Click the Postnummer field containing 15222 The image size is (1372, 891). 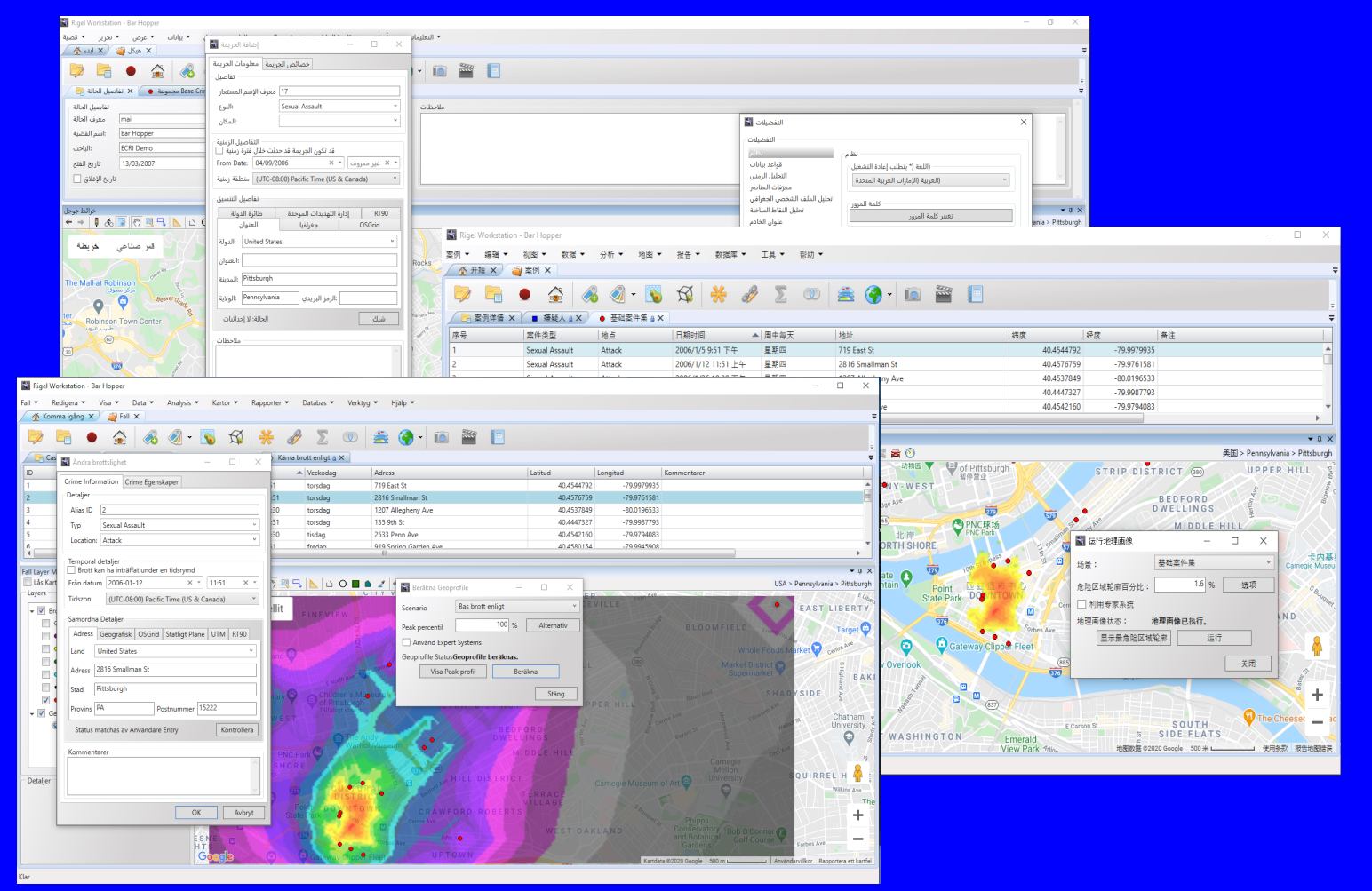point(226,708)
